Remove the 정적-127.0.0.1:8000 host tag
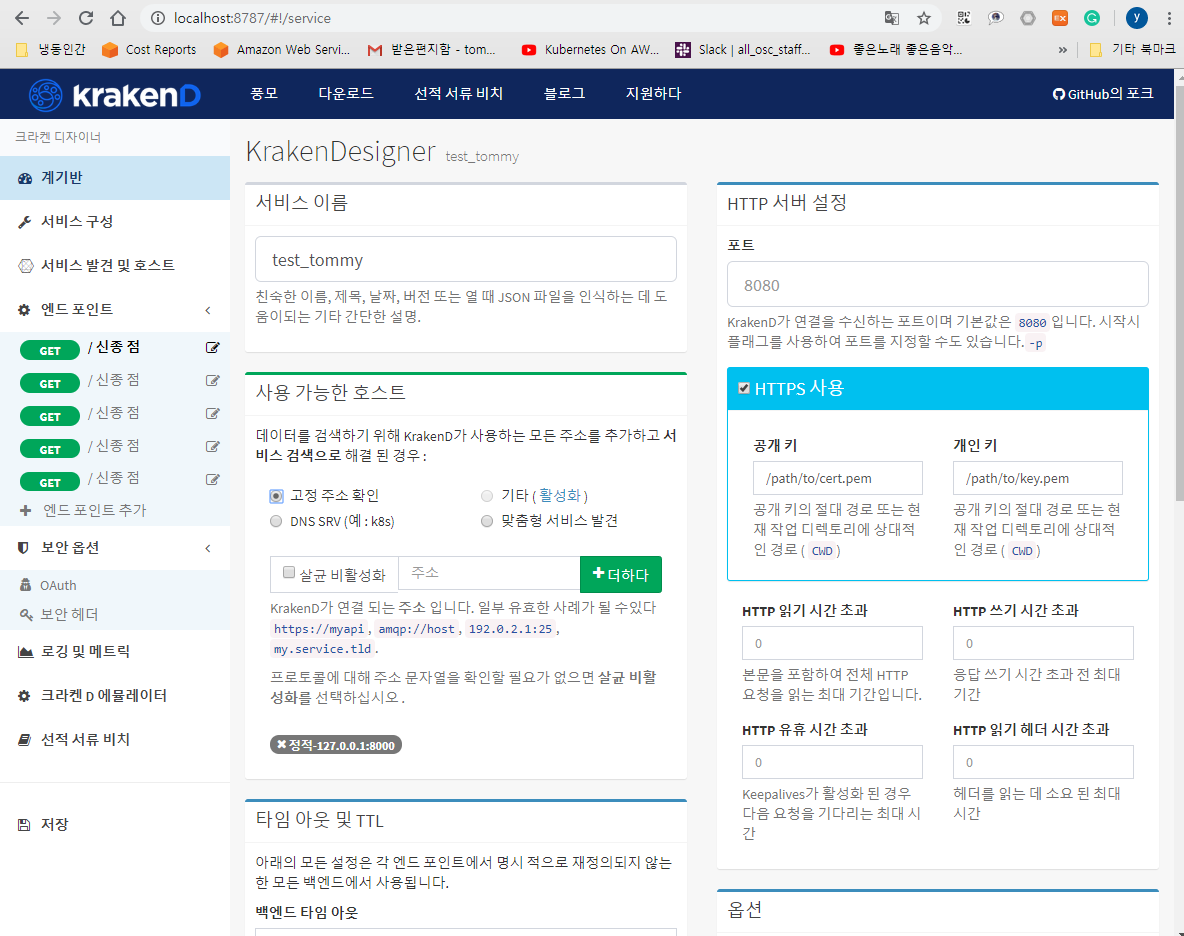This screenshot has height=936, width=1184. click(x=282, y=745)
